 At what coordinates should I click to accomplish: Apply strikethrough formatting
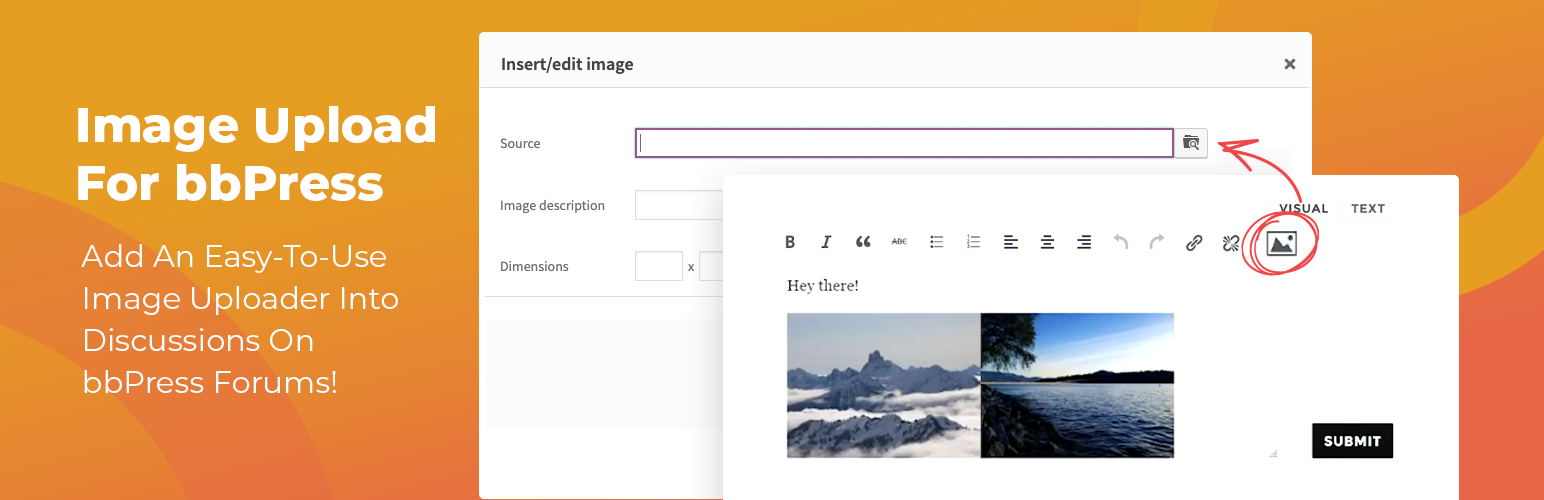899,242
